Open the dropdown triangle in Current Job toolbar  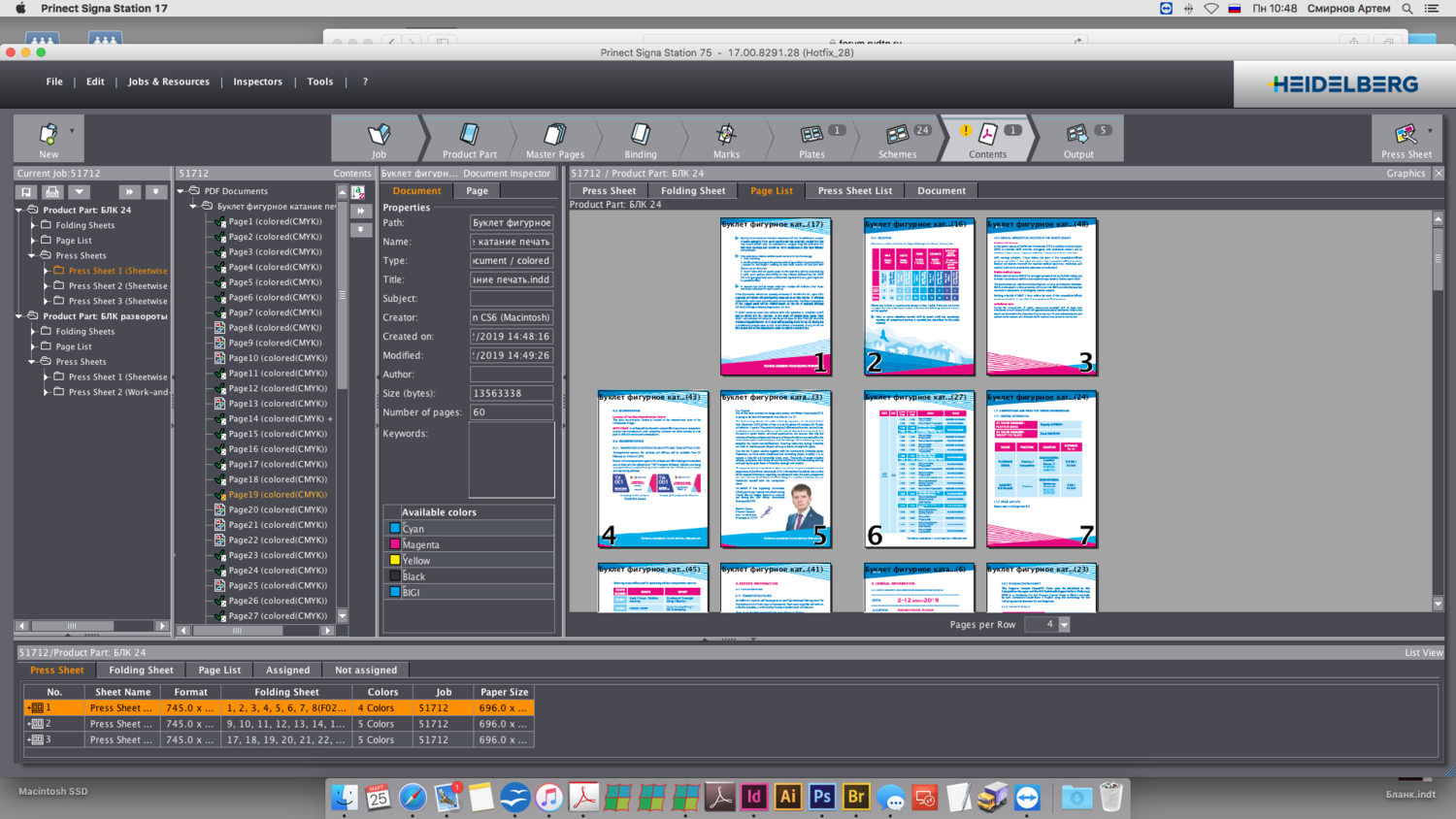click(x=79, y=192)
